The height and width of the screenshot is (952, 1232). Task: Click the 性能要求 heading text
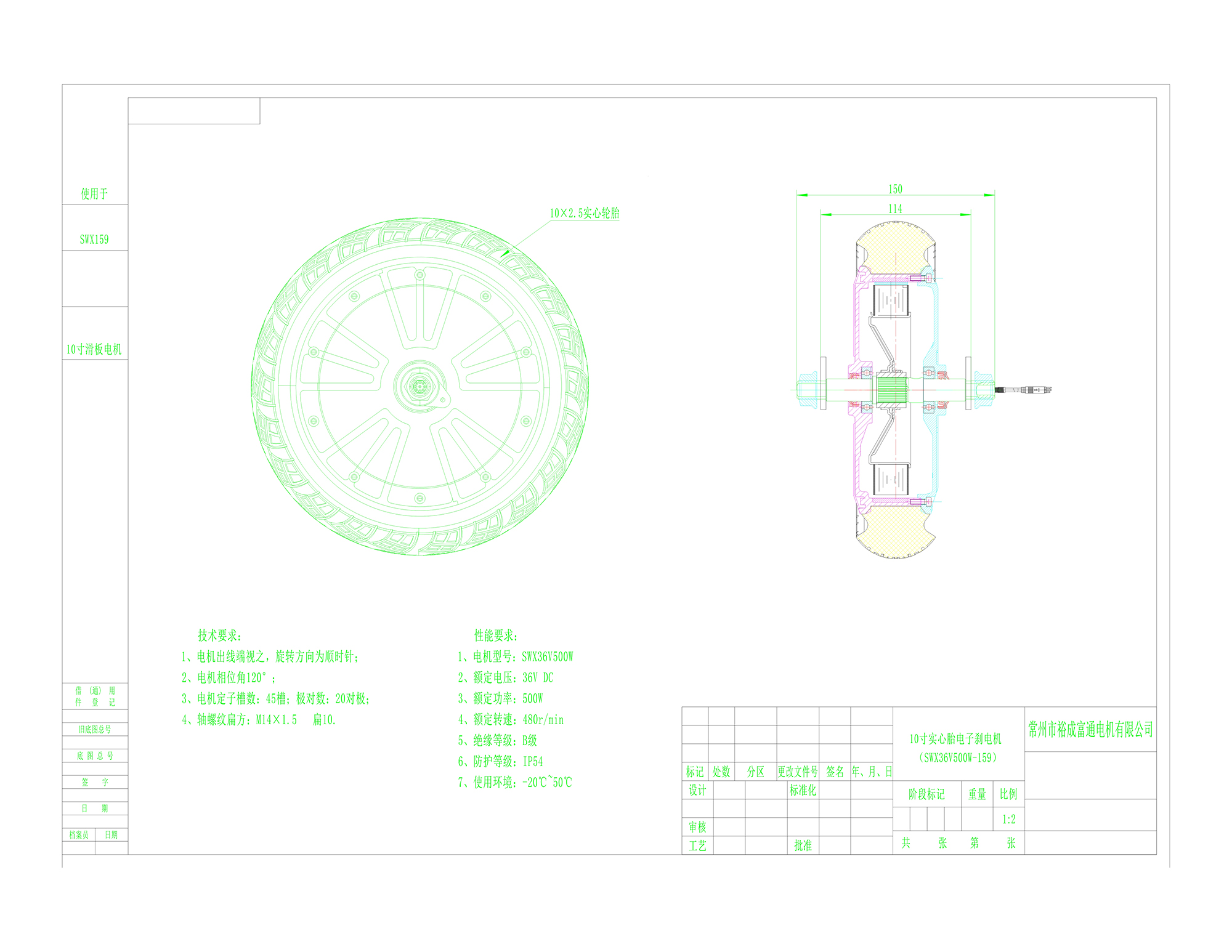coord(496,635)
